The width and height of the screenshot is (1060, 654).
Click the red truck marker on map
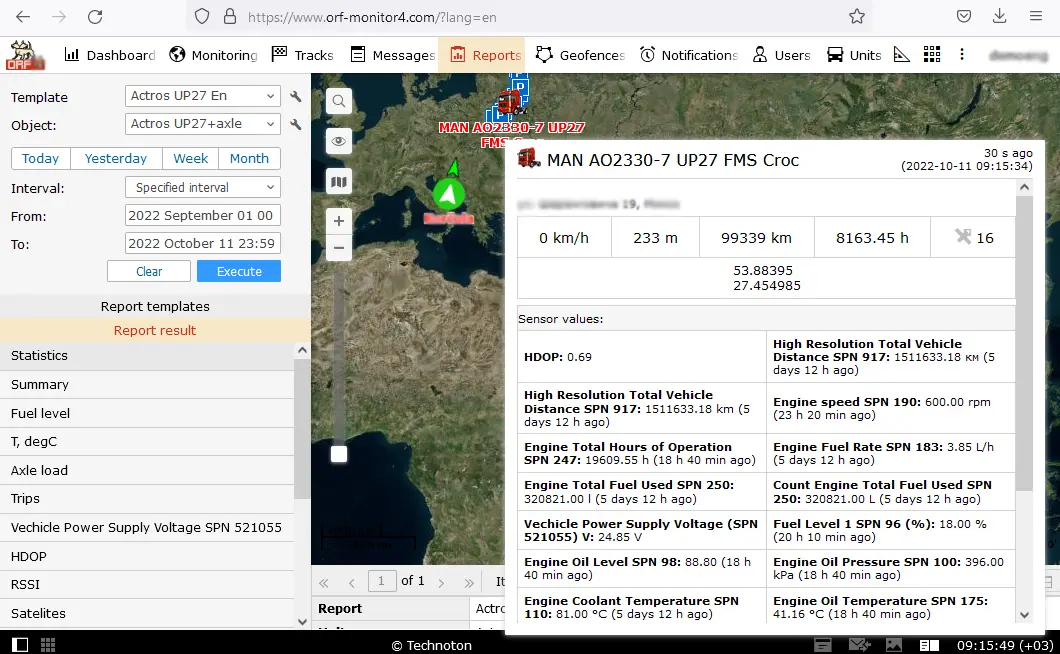(509, 103)
